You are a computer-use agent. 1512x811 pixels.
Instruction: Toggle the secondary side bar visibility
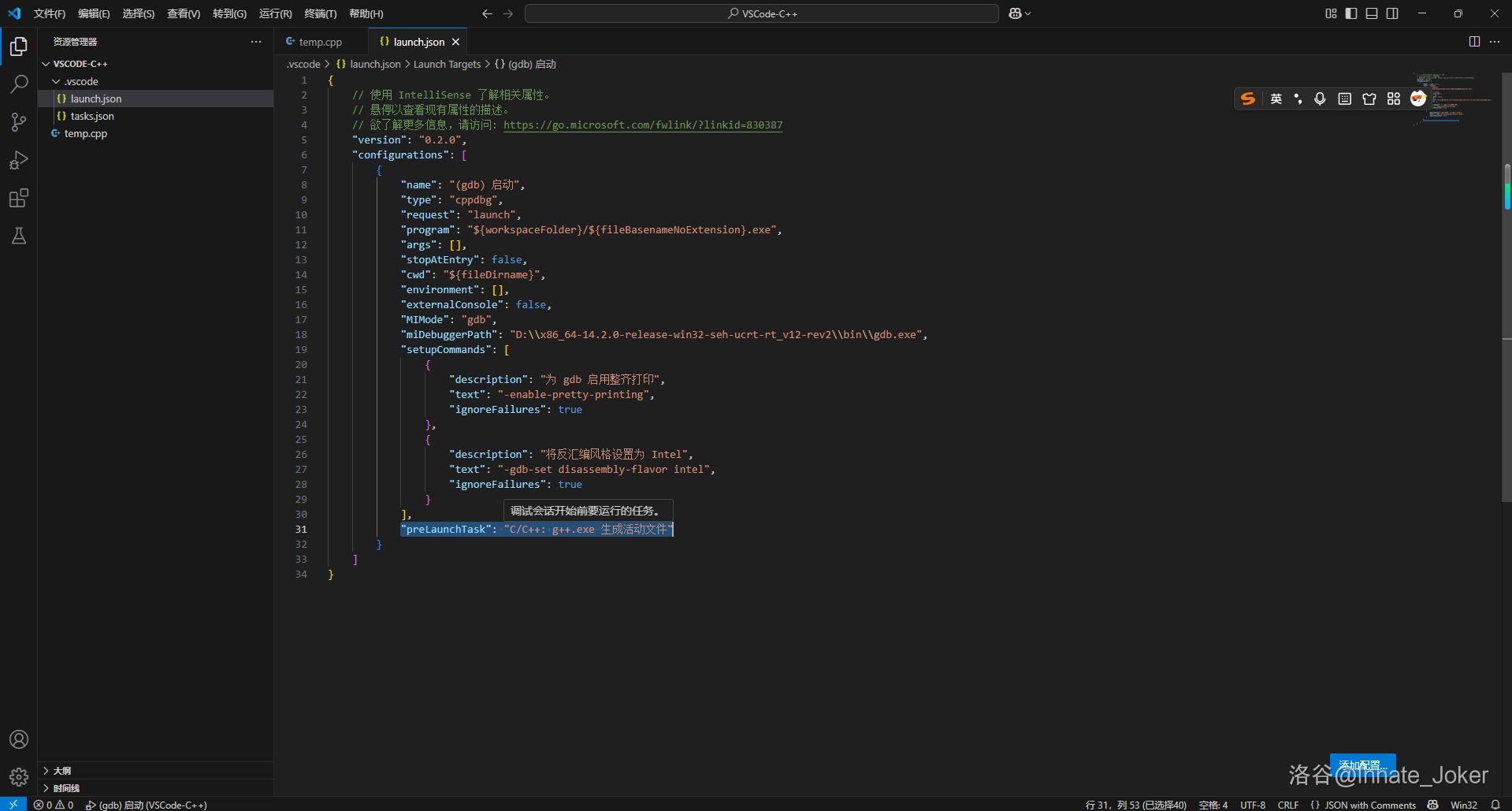(x=1392, y=13)
